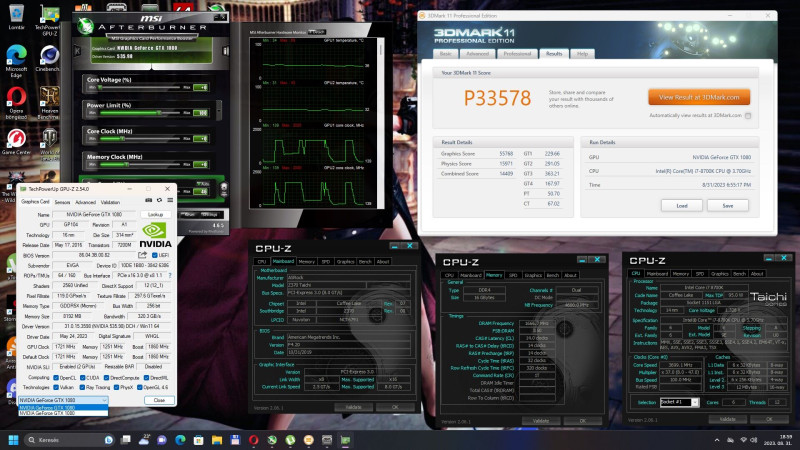Click Load button in 3DMark

682,206
